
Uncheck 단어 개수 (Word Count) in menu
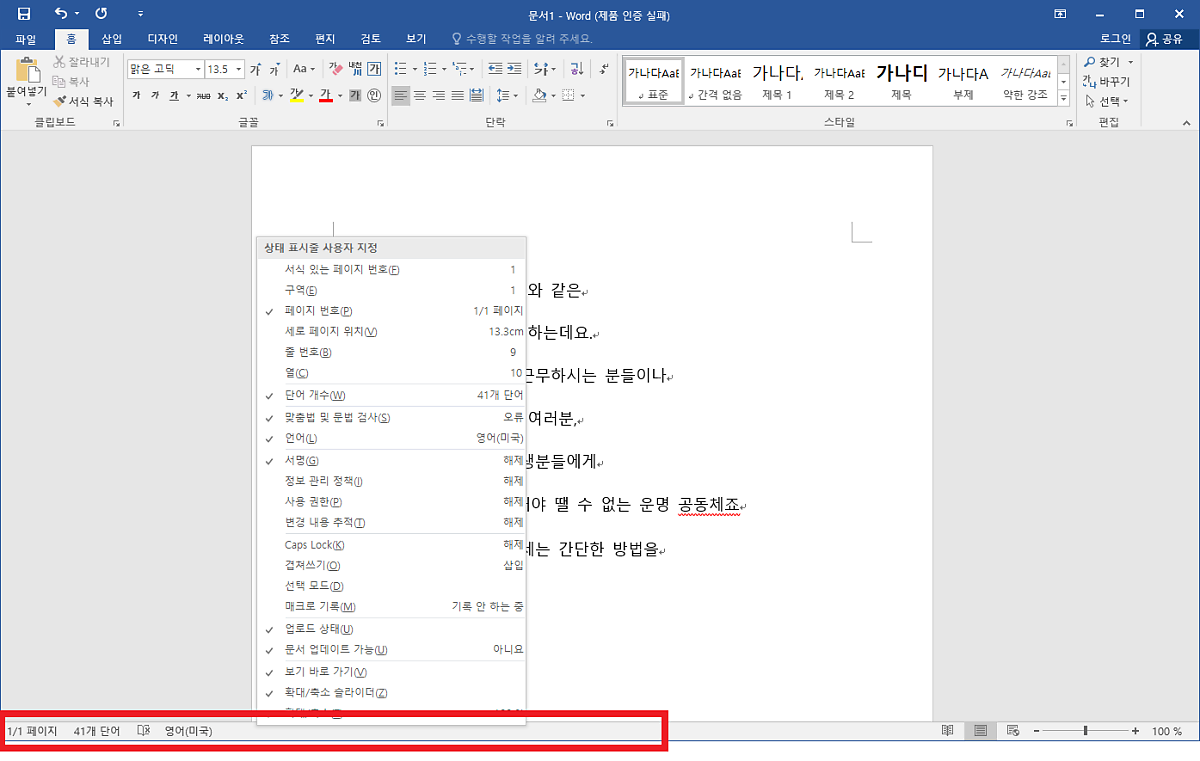click(315, 395)
